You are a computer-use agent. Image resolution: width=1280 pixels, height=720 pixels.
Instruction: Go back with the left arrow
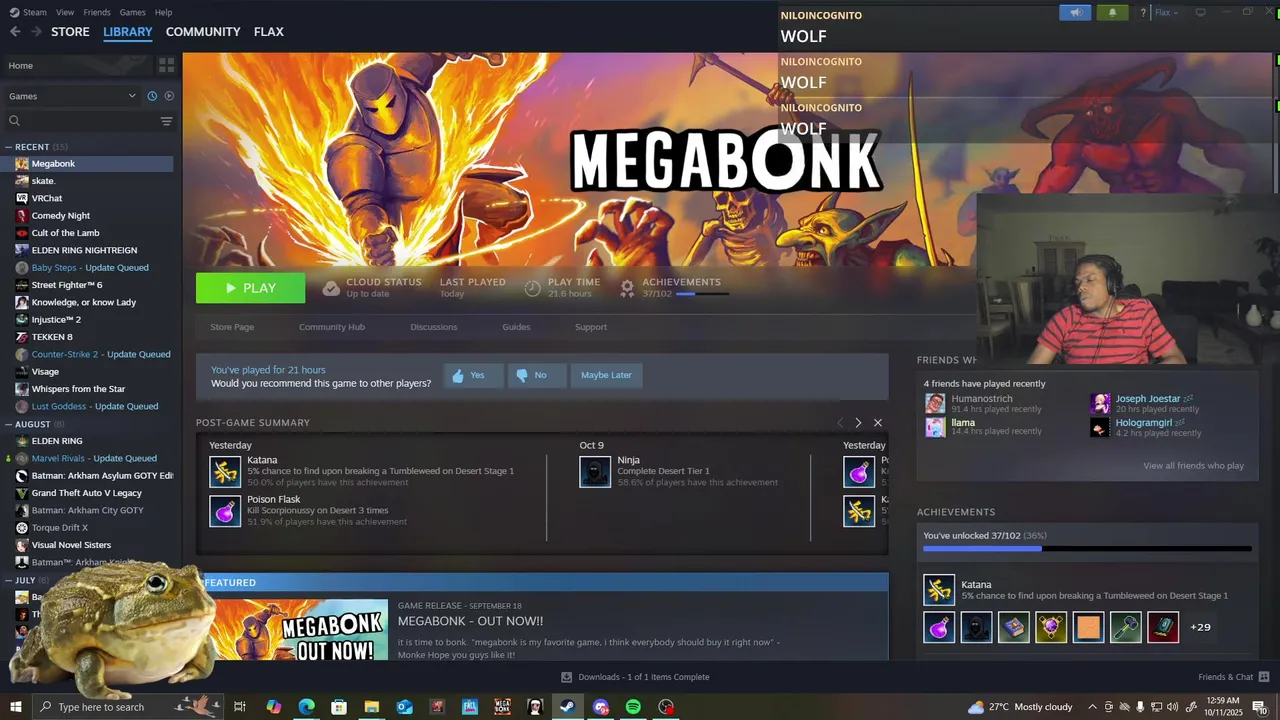tap(15, 32)
